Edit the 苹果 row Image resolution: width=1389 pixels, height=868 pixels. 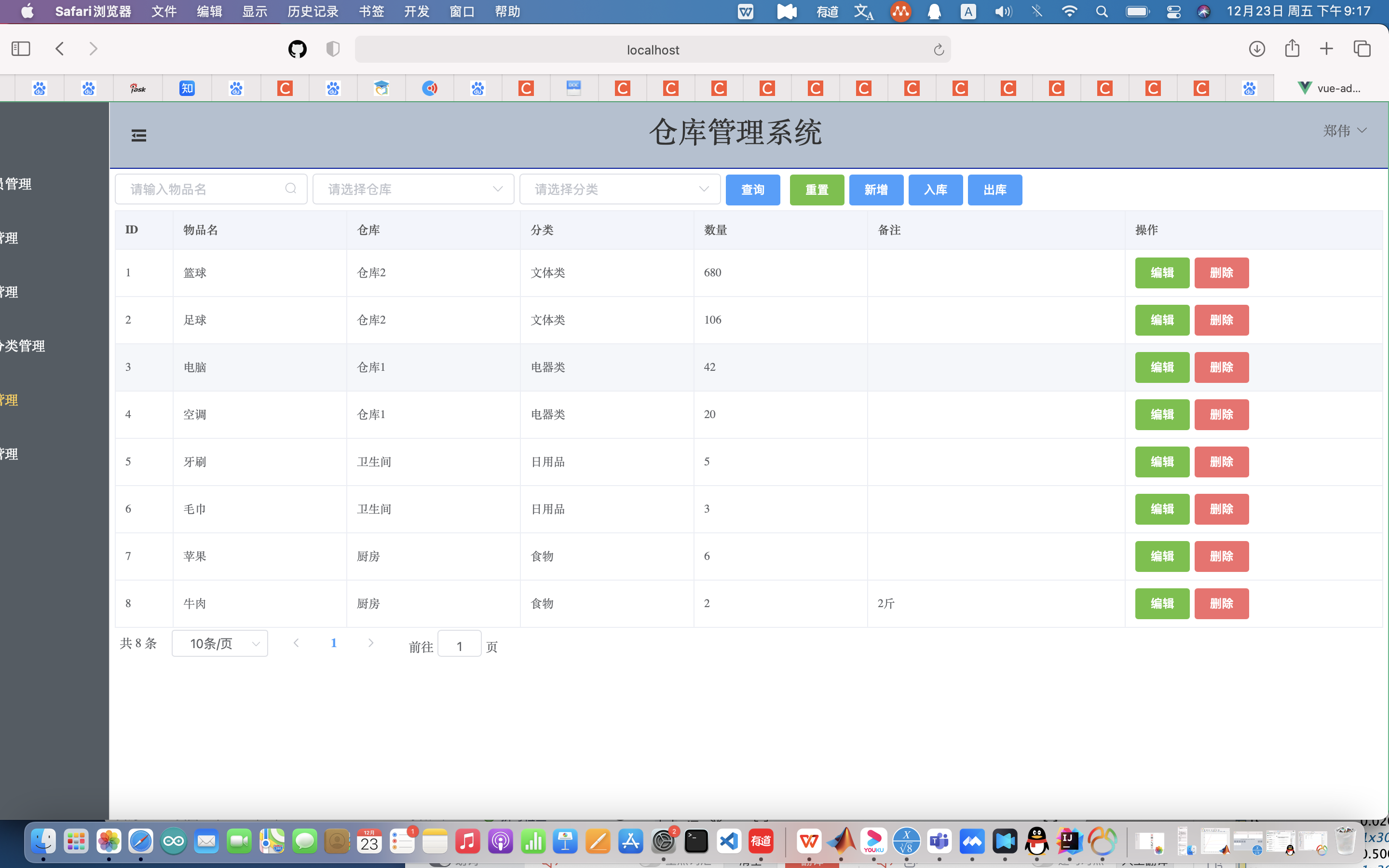click(1162, 556)
